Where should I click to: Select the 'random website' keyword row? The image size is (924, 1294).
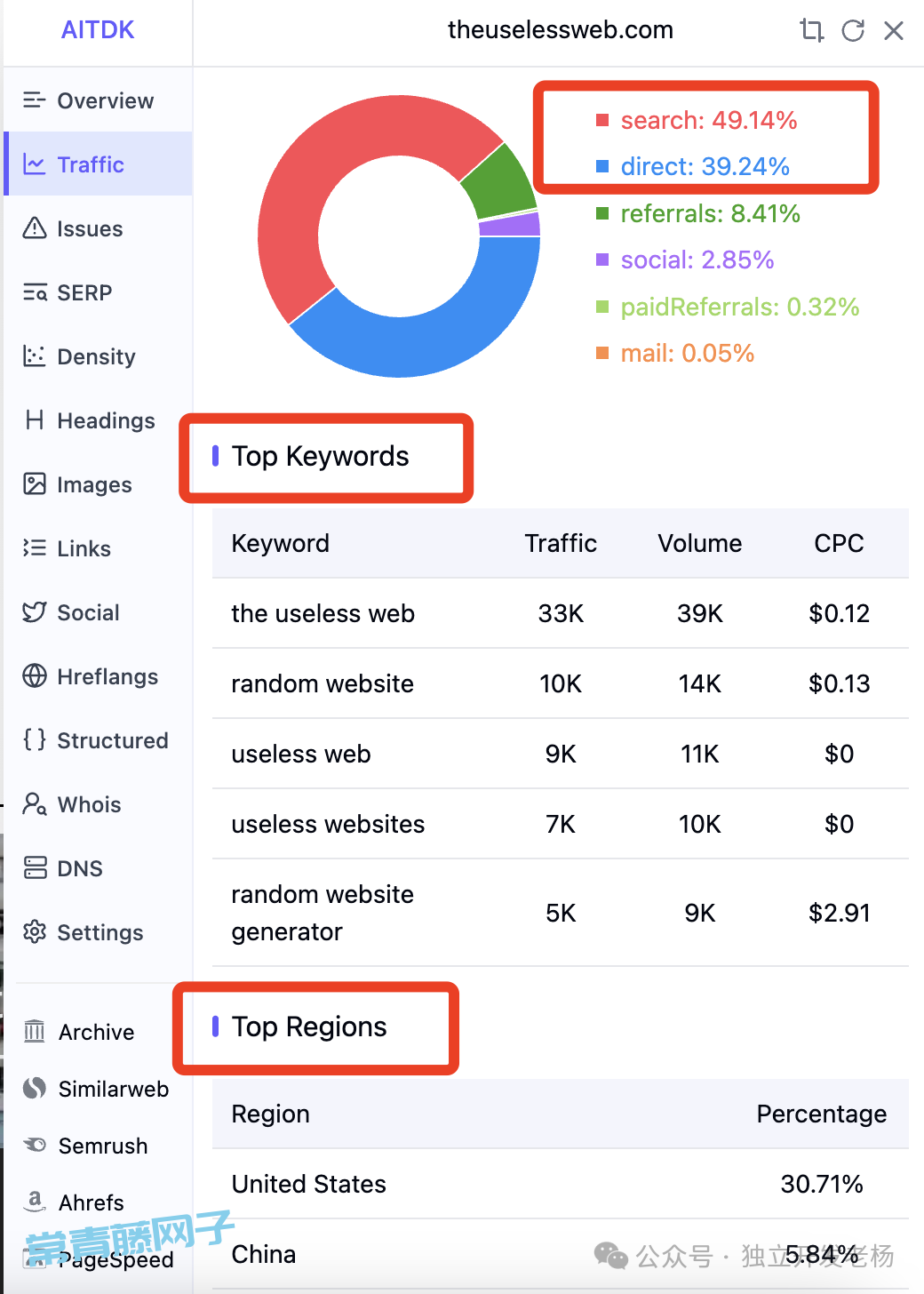pos(322,683)
